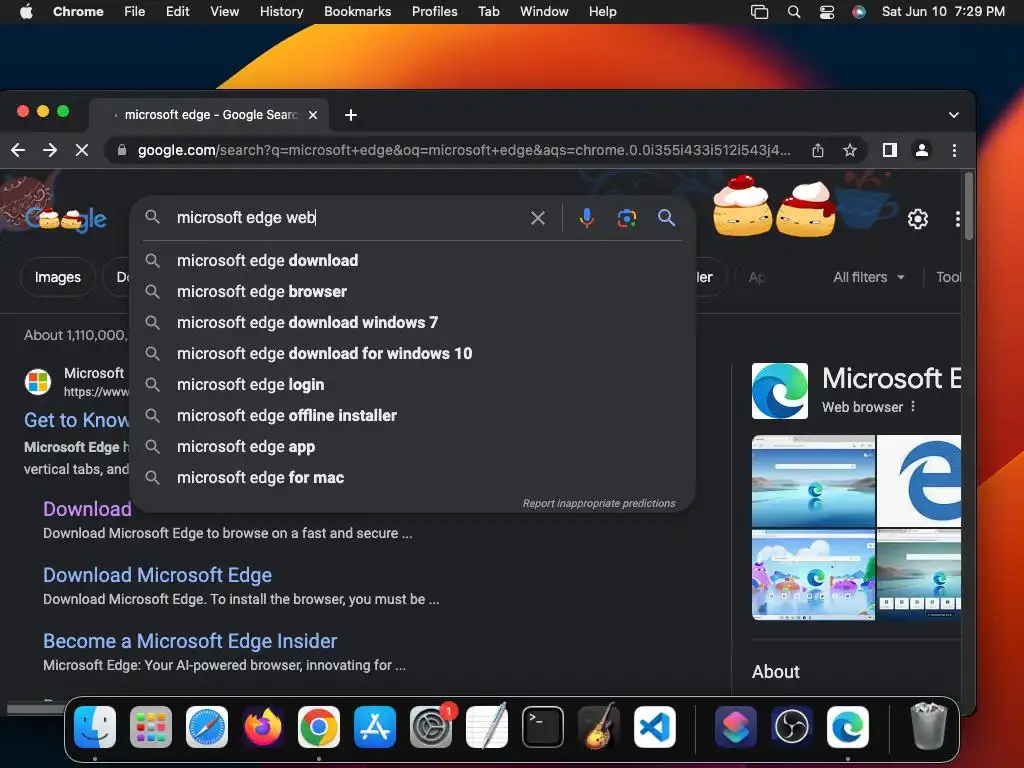Go forward with Chrome forward arrow
Viewport: 1024px width, 768px height.
[x=50, y=150]
